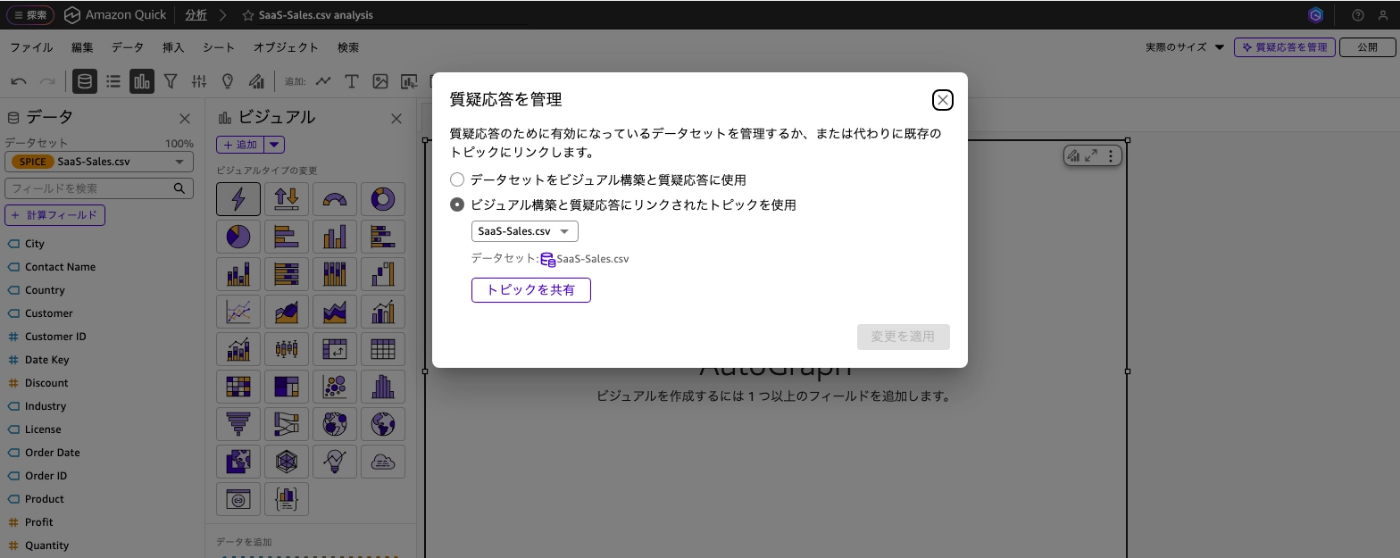This screenshot has height=558, width=1400.
Task: Click the 計算フィールド button
Action: [55, 215]
